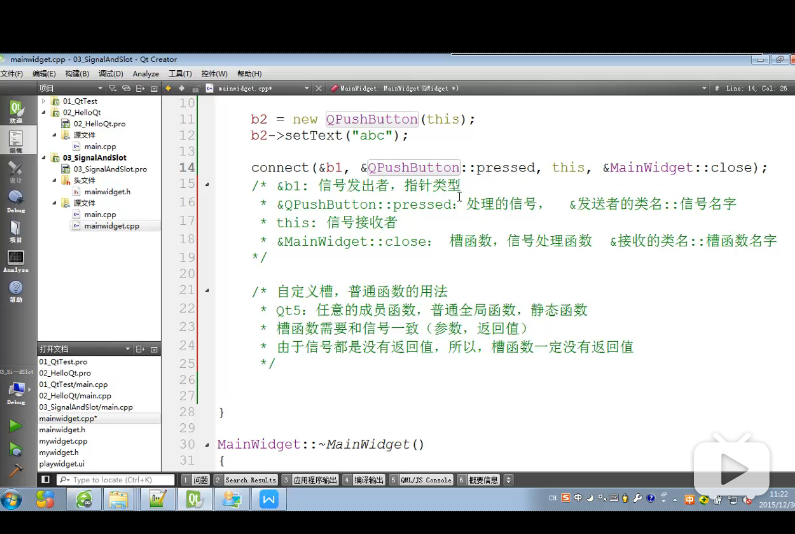Screen dimensions: 795x534
Task: Click the green Run button
Action: tap(16, 426)
